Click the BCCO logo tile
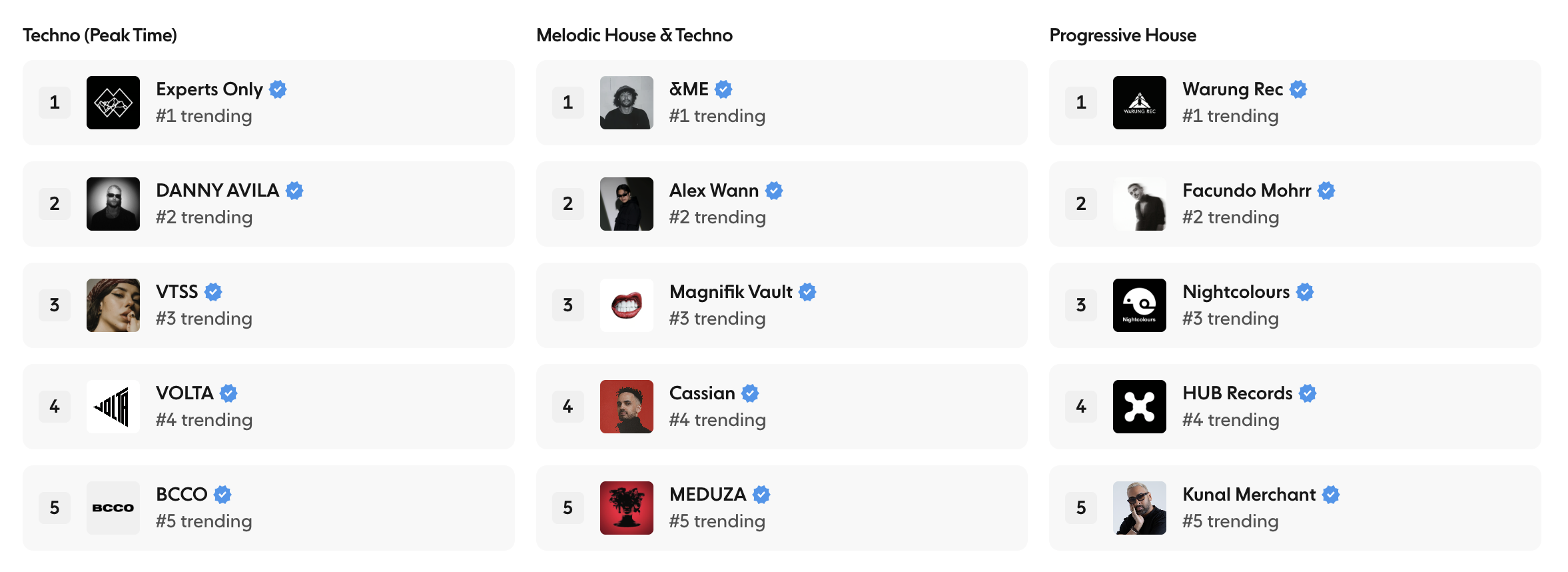The width and height of the screenshot is (1568, 572). click(x=113, y=508)
